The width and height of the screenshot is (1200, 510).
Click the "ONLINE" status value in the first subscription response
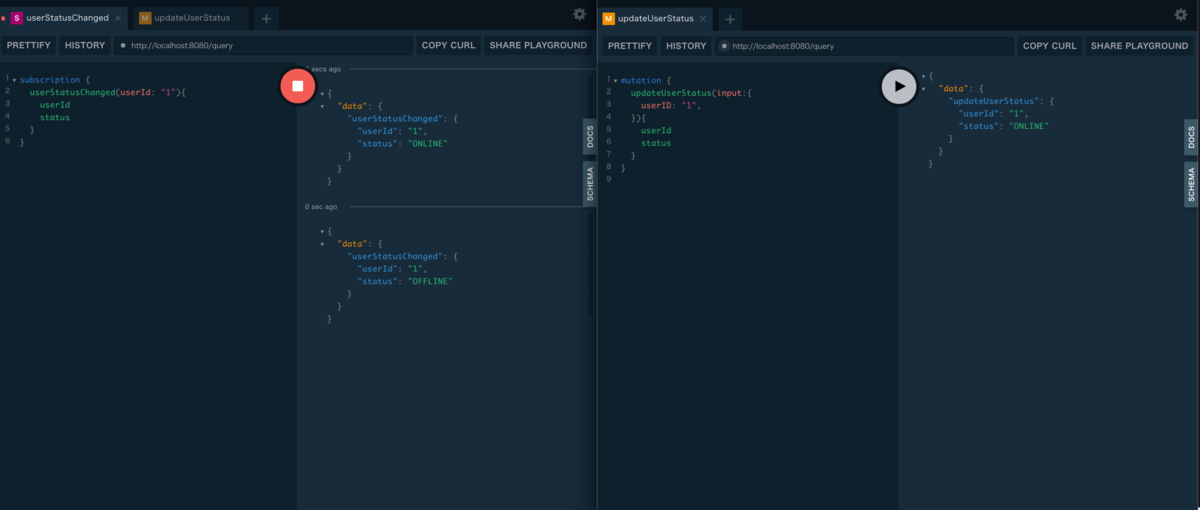pos(427,143)
